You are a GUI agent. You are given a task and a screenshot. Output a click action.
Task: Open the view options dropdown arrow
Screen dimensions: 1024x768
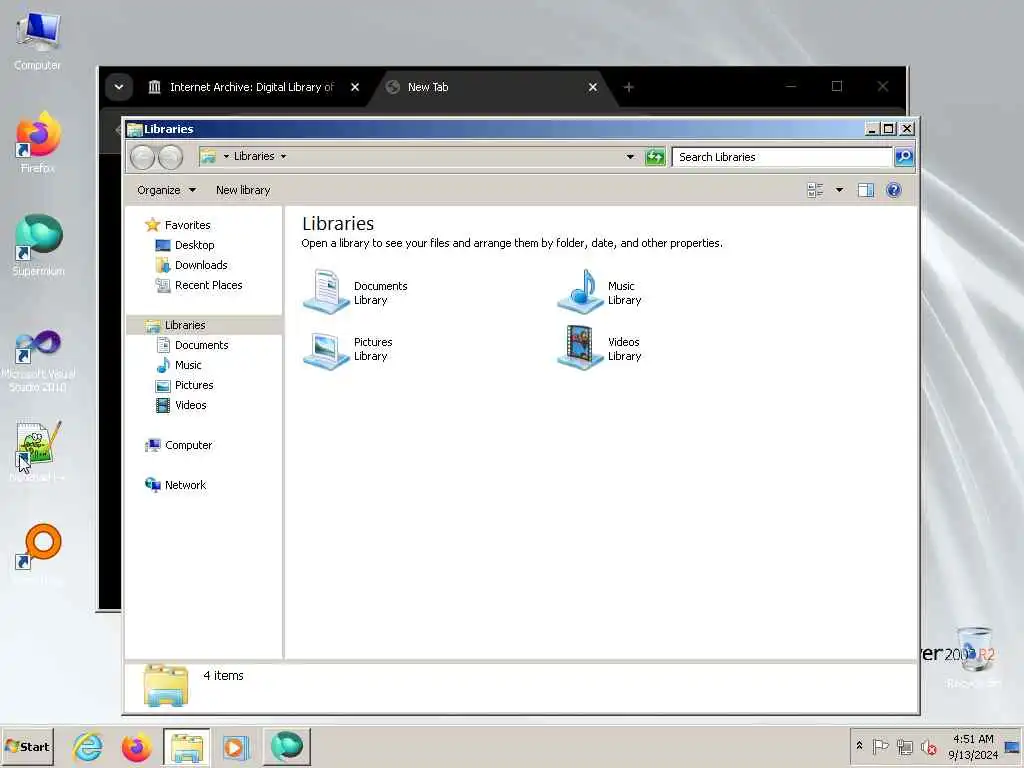coord(839,190)
